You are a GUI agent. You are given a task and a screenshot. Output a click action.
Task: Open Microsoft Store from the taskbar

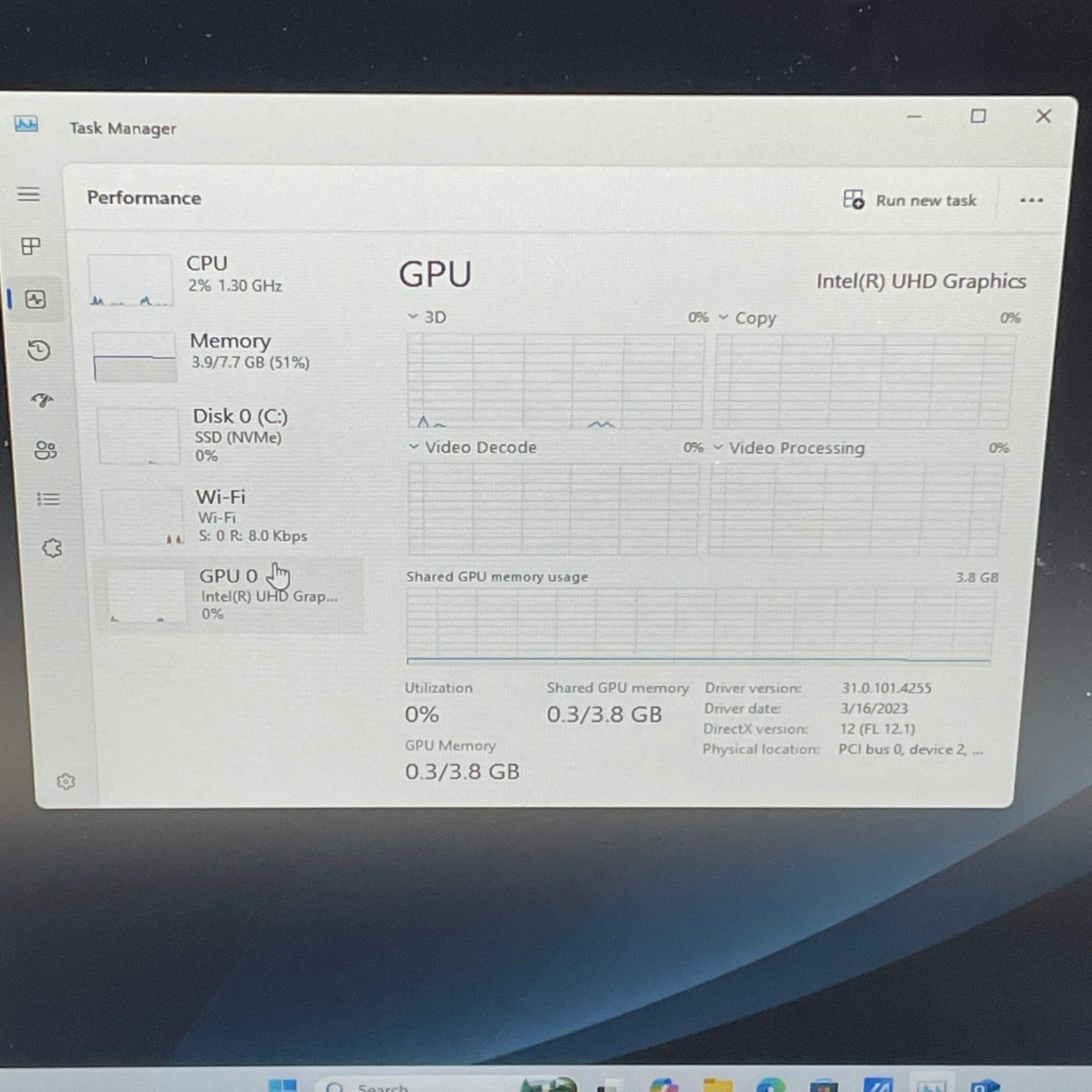click(824, 1085)
